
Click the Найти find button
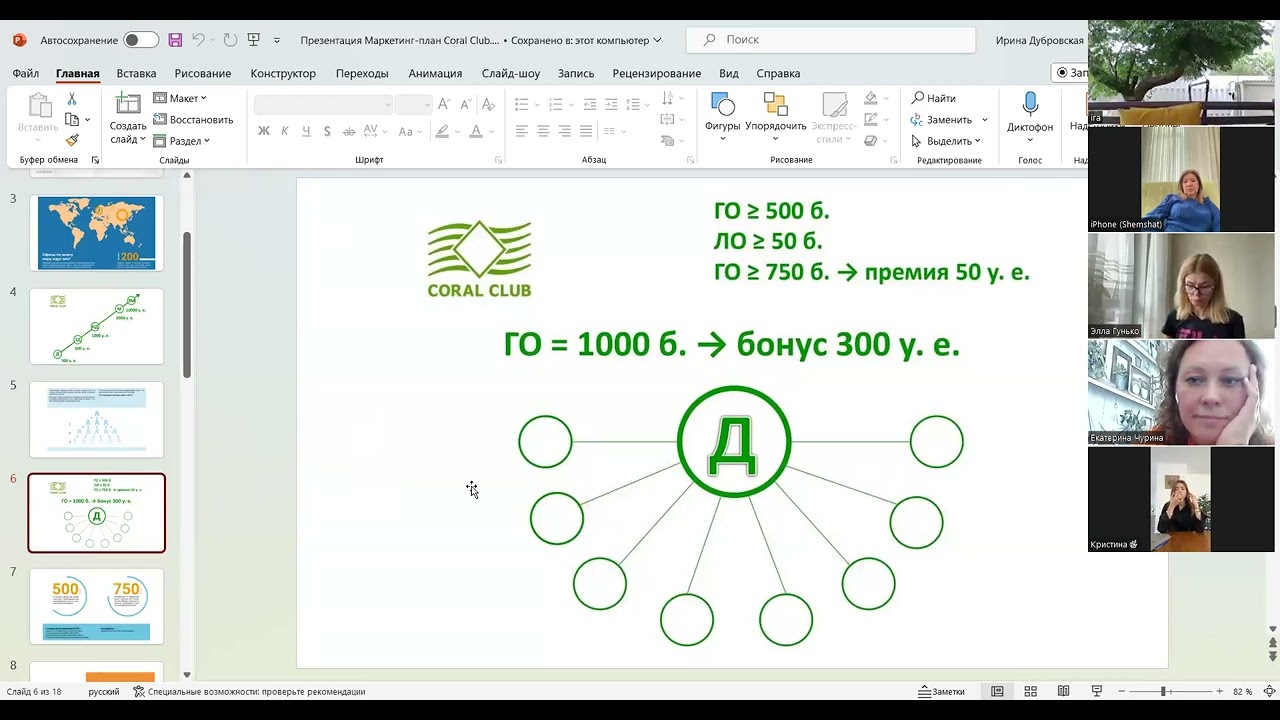[x=933, y=98]
